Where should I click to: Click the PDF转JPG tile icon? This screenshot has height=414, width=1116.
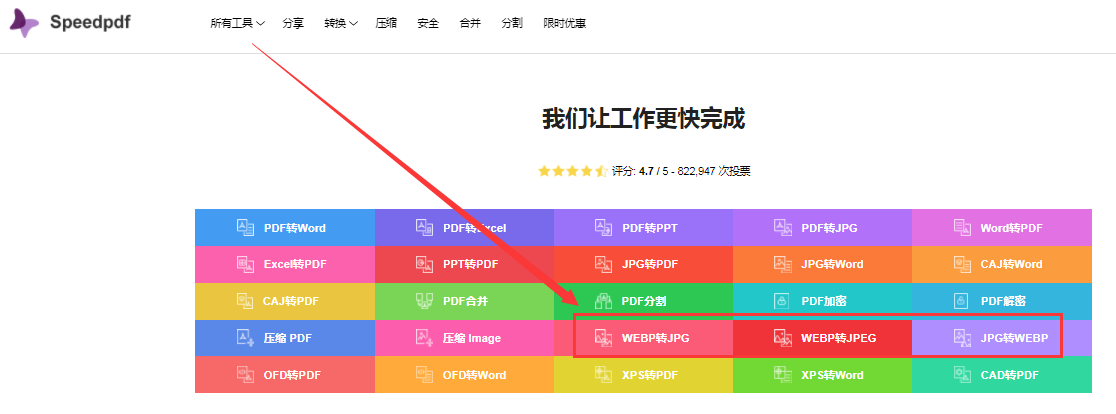click(x=783, y=228)
